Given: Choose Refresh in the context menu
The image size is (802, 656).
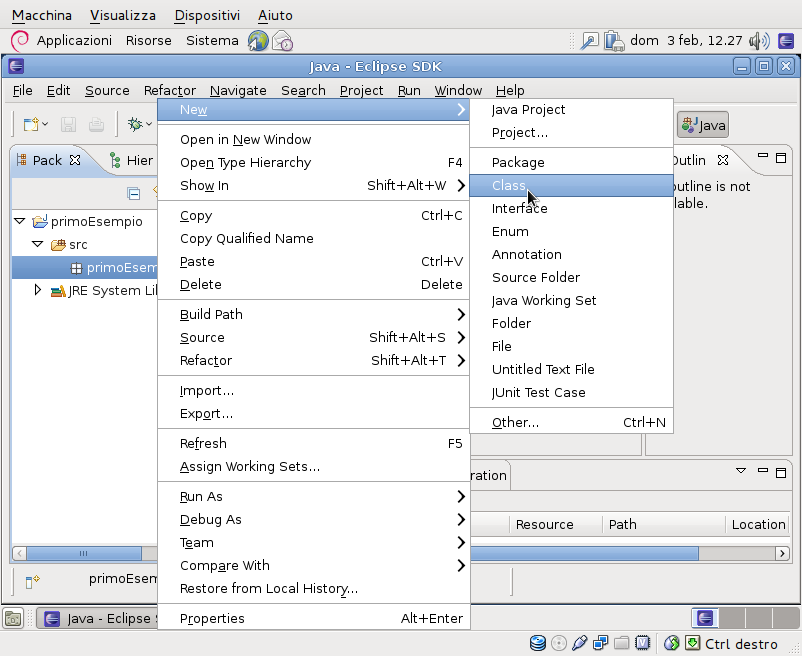Looking at the screenshot, I should [314, 443].
